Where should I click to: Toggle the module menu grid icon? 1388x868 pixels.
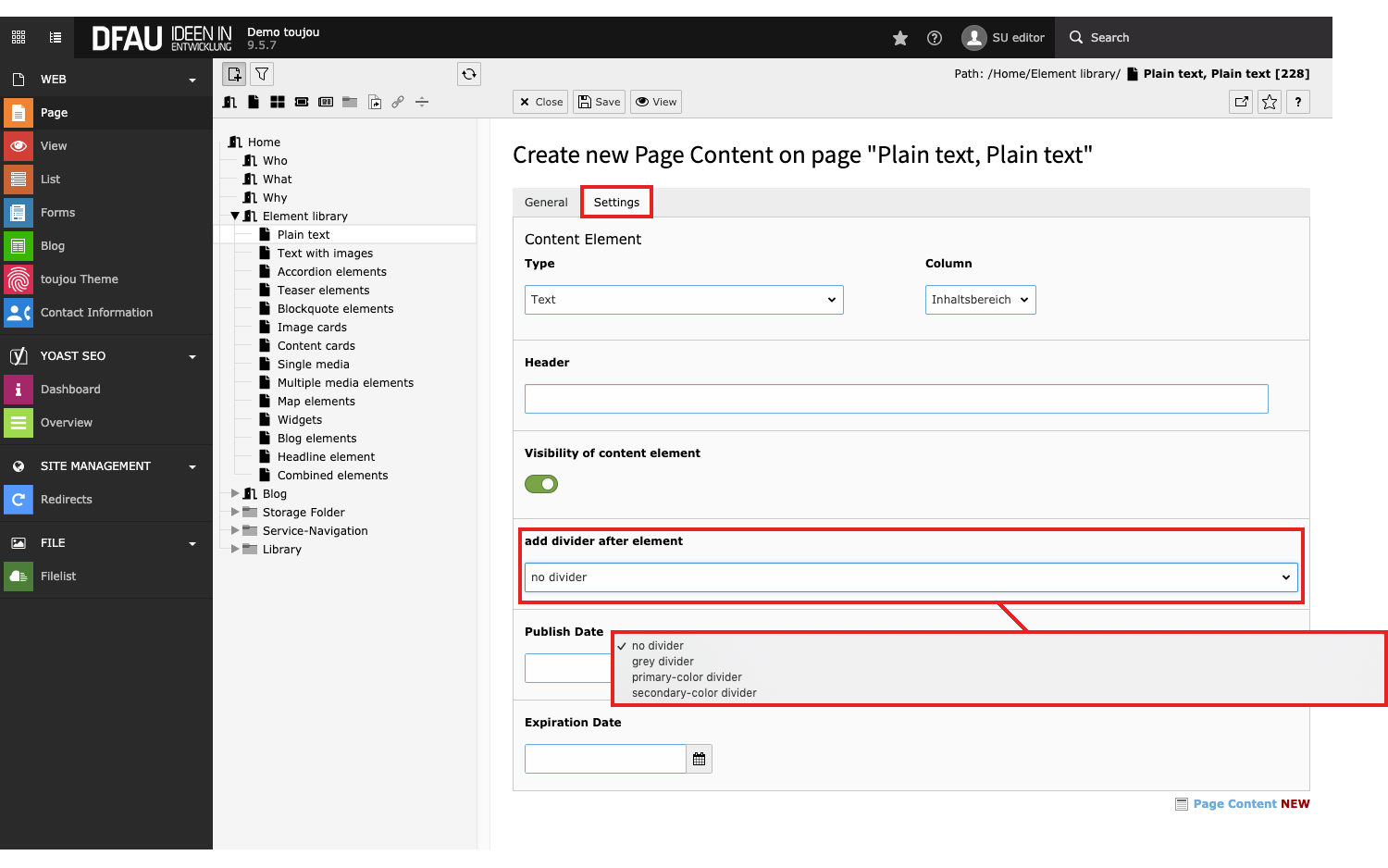point(19,38)
